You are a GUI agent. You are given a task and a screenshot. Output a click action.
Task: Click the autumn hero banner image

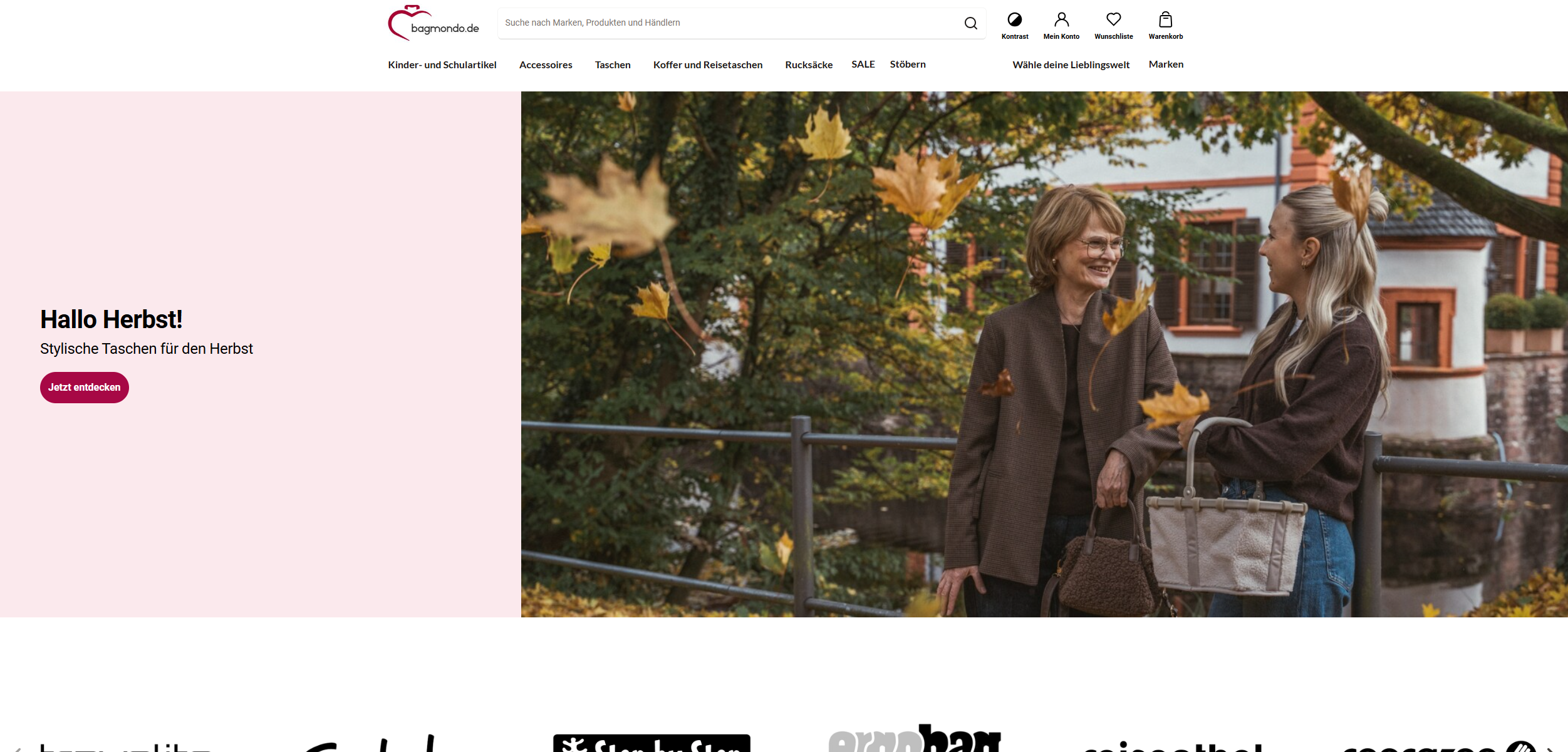(1044, 354)
